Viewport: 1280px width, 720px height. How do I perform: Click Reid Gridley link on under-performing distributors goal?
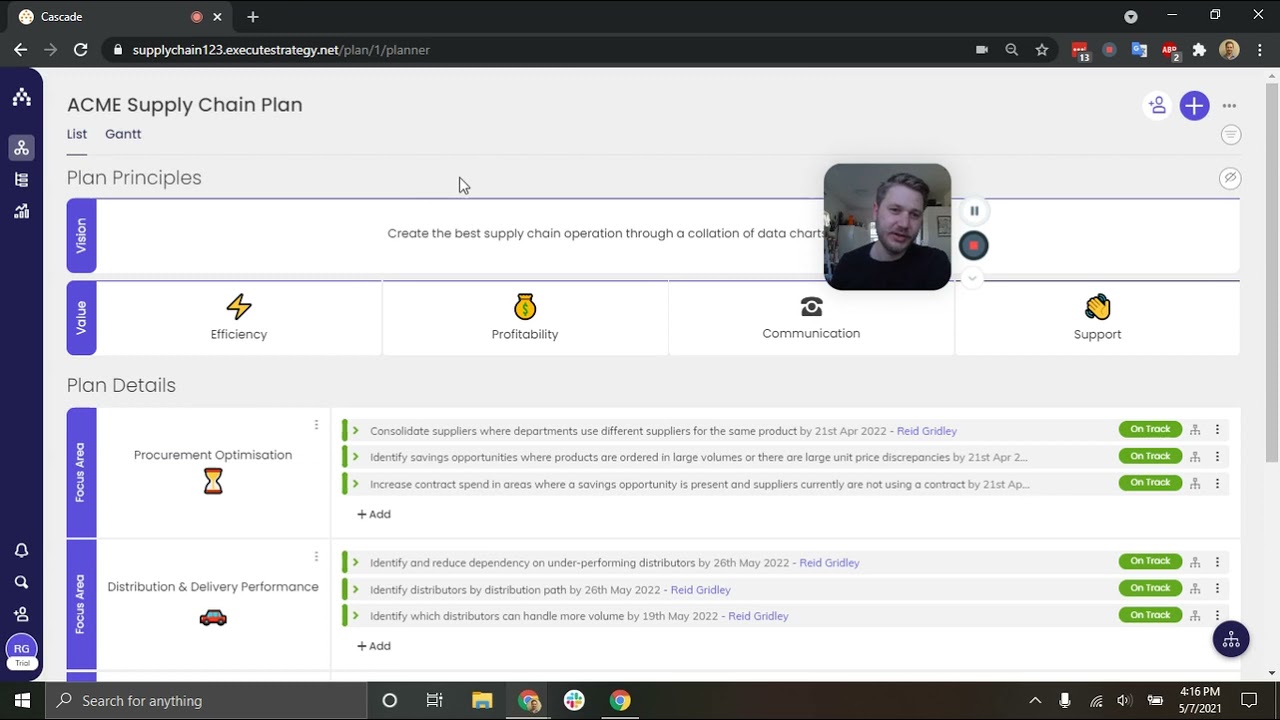pos(829,563)
